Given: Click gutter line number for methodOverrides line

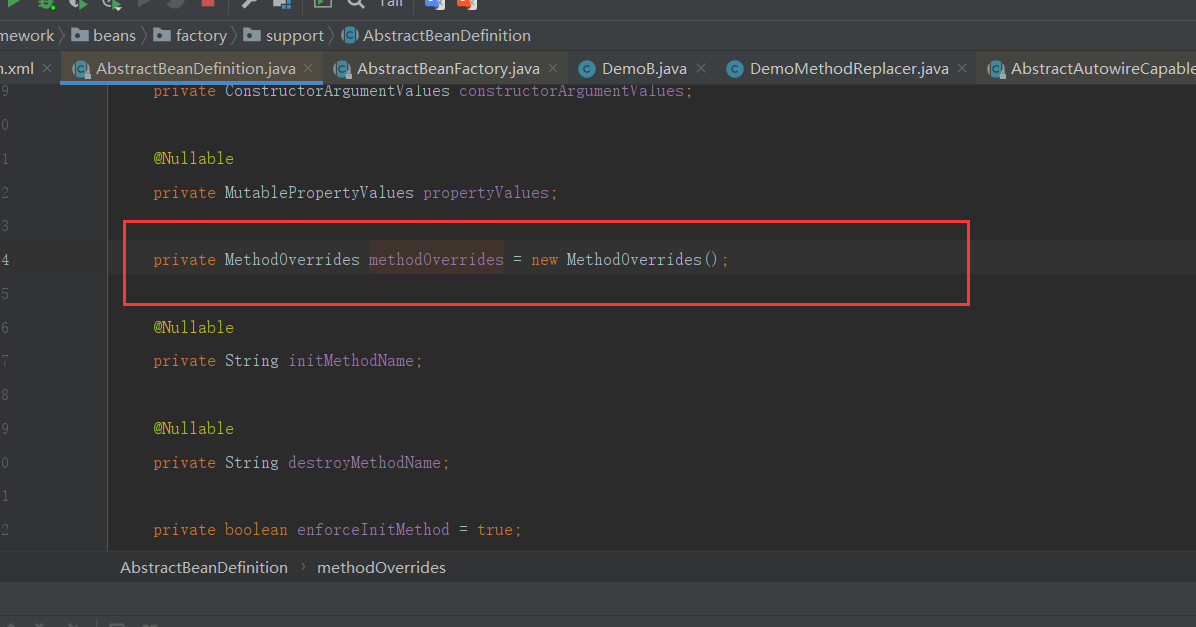Looking at the screenshot, I should pyautogui.click(x=5, y=259).
